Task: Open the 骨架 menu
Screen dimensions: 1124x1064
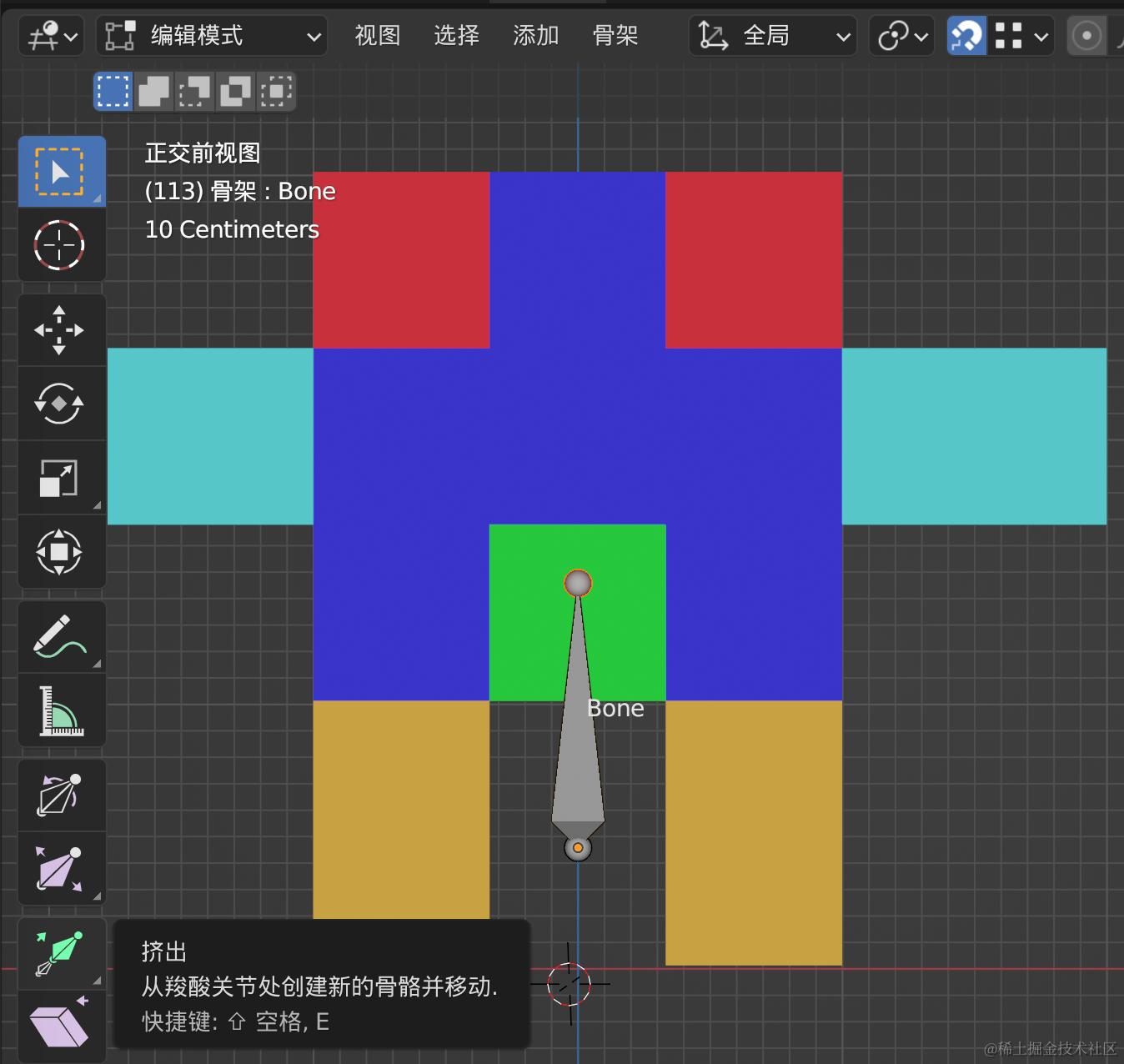Action: point(615,36)
